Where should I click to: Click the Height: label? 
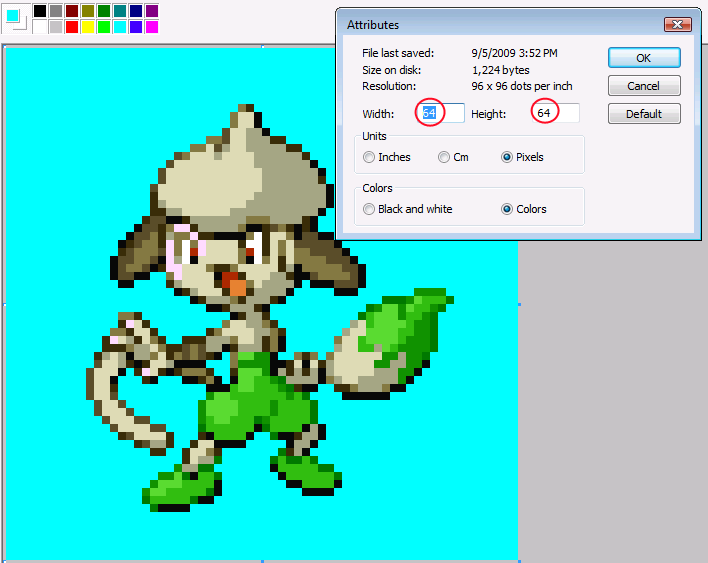pos(489,114)
